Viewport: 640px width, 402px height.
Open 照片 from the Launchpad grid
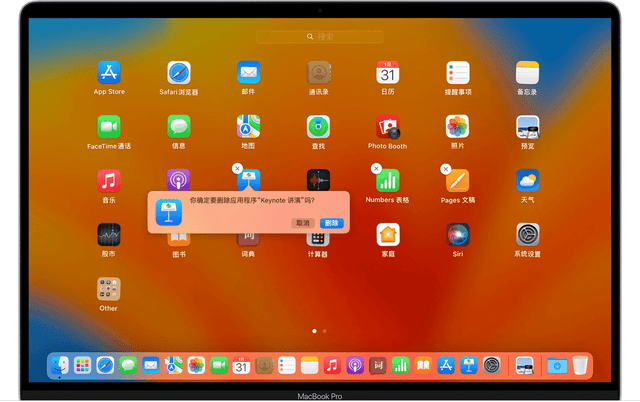(x=458, y=127)
